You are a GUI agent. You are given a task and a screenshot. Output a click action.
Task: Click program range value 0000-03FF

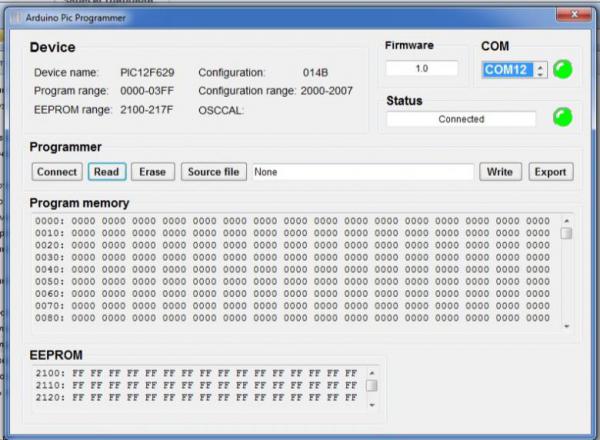pyautogui.click(x=147, y=91)
